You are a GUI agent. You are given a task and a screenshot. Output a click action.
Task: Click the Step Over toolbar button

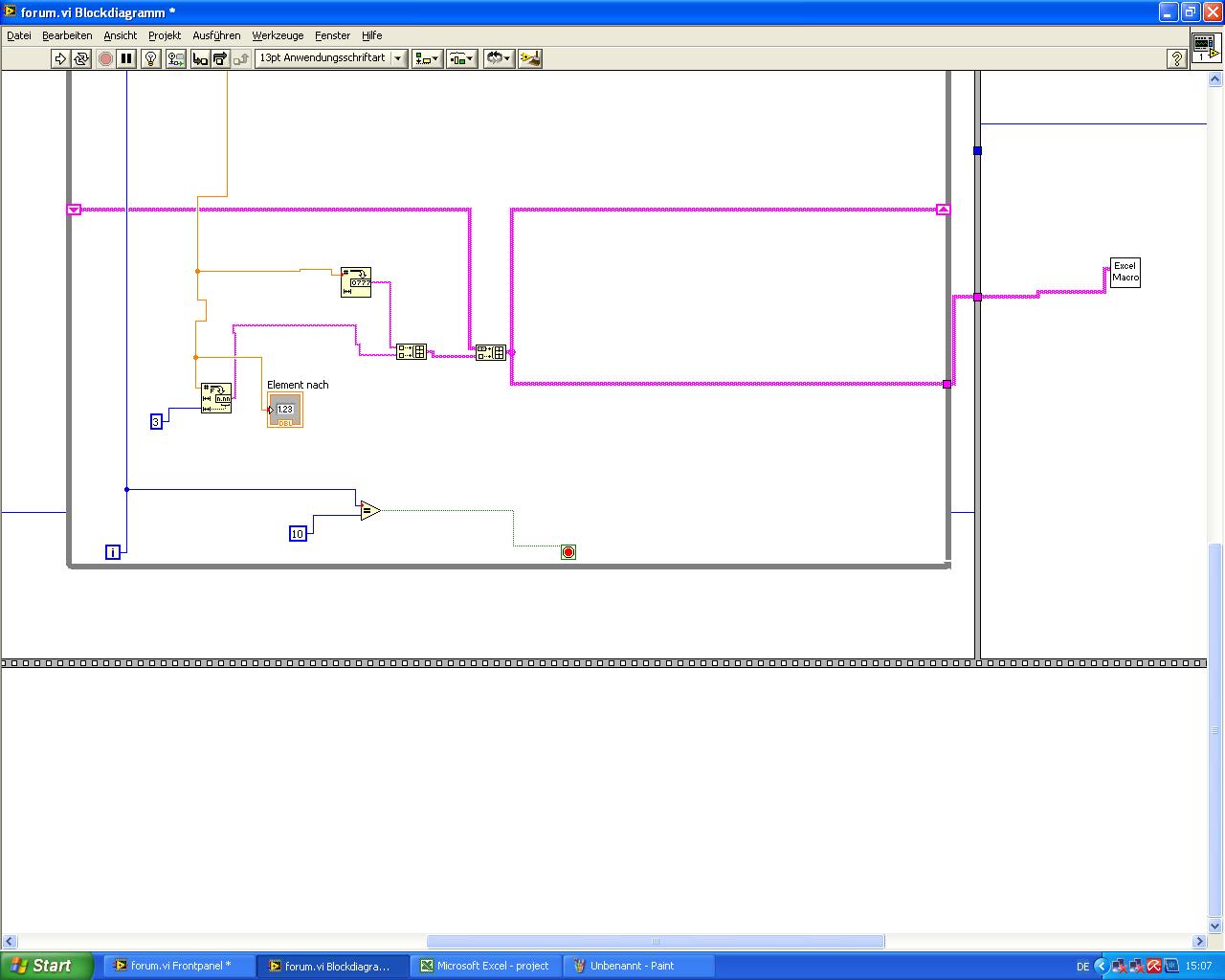click(x=220, y=58)
